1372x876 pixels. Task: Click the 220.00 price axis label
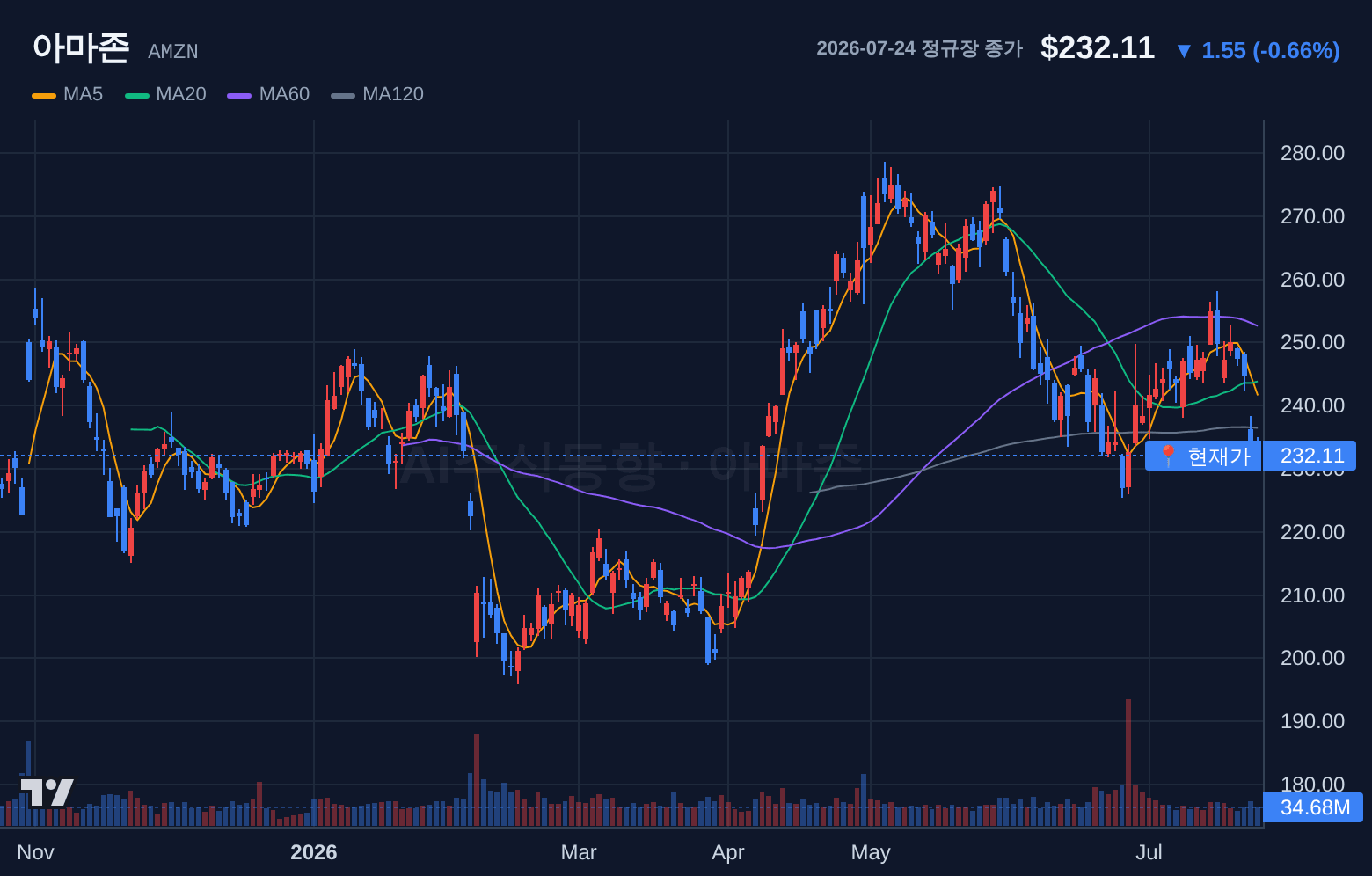point(1312,532)
